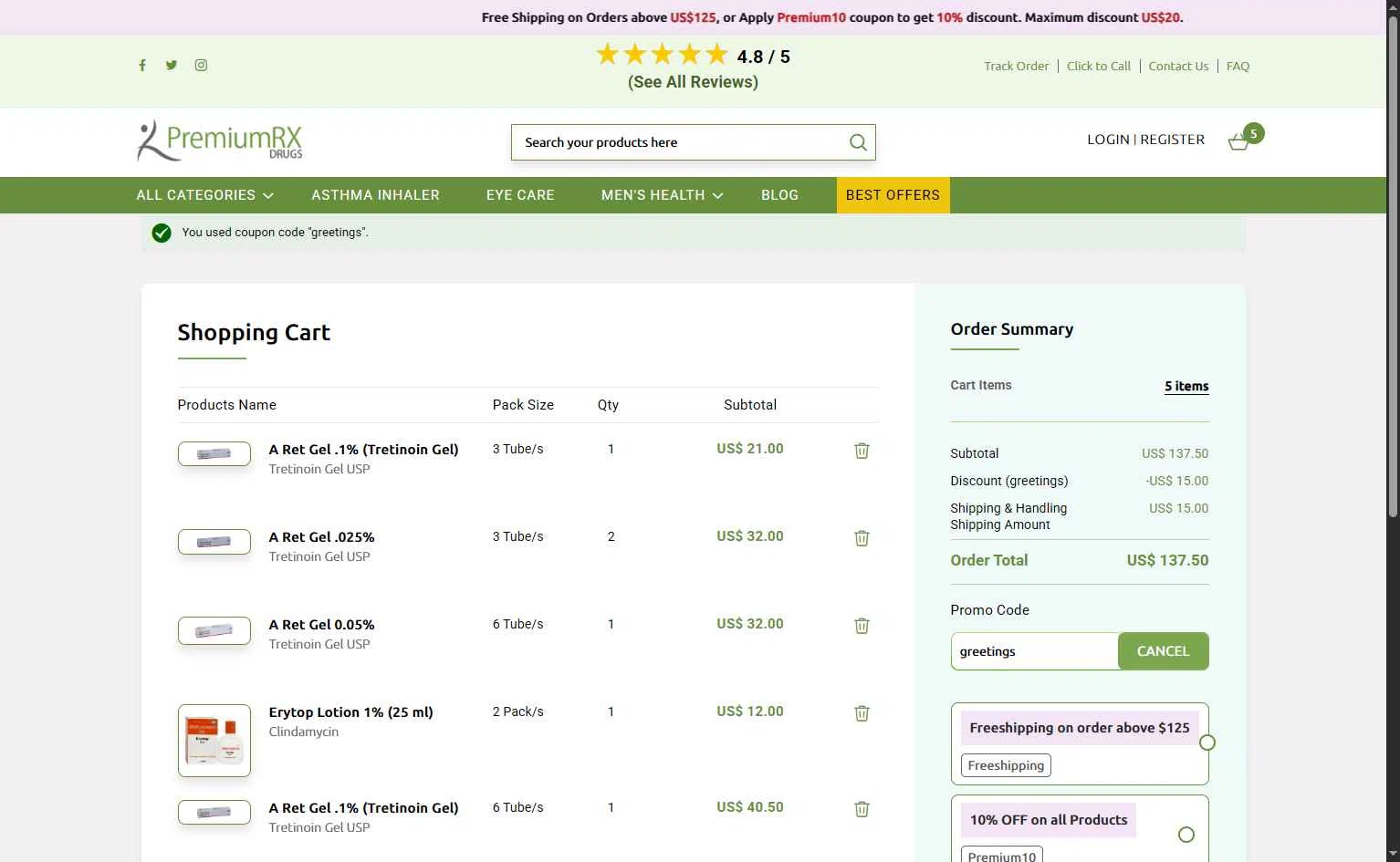Cancel the greetings promo code
This screenshot has width=1400, height=862.
[1163, 651]
